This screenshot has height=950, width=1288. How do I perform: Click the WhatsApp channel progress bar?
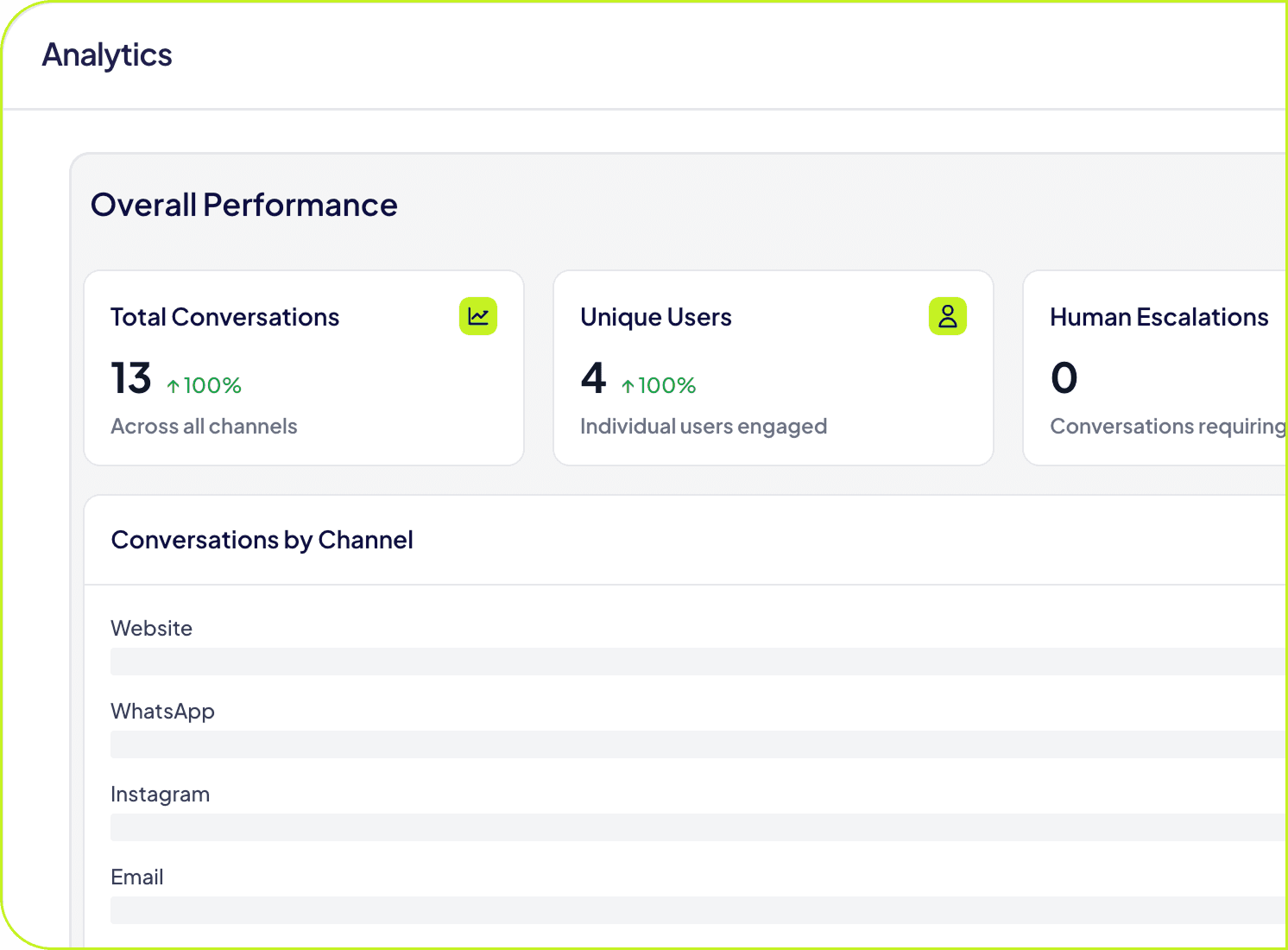coord(698,744)
